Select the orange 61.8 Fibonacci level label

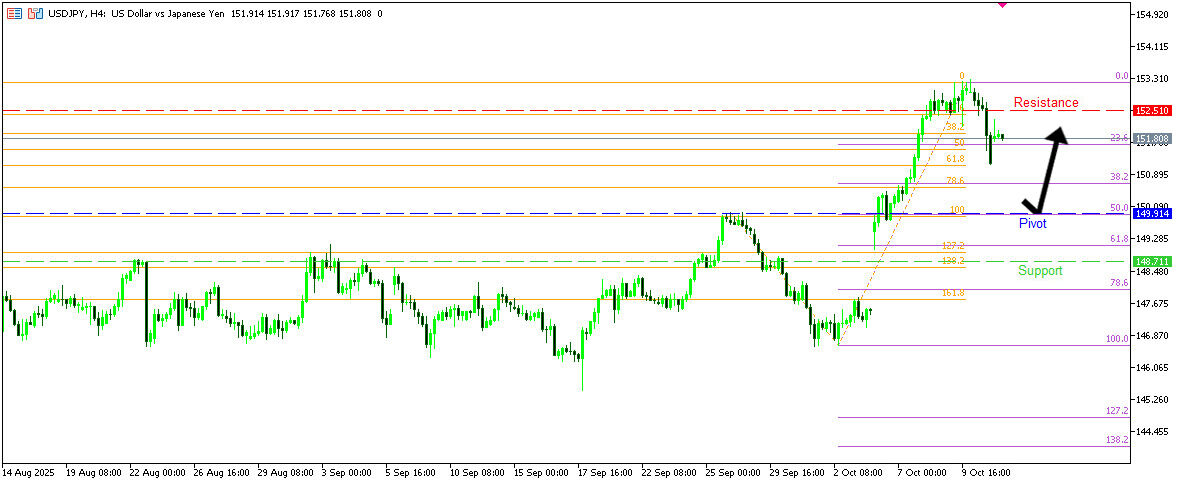[955, 159]
